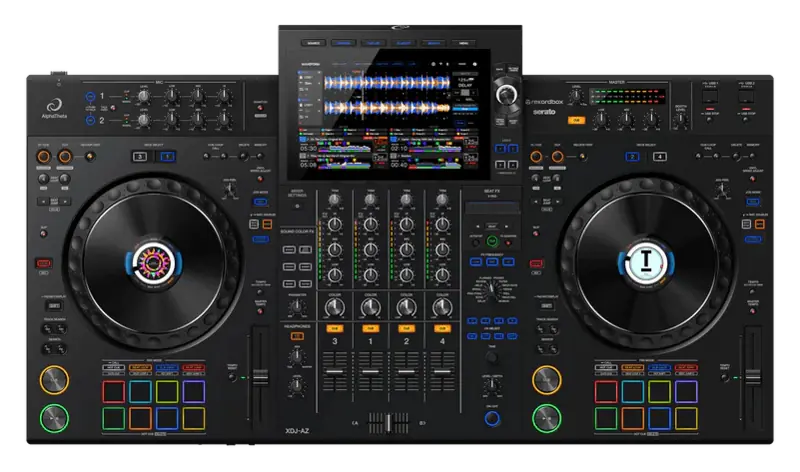Trigger the green bottom-row pad on left deck
Screen dimensions: 800x472
tap(113, 418)
